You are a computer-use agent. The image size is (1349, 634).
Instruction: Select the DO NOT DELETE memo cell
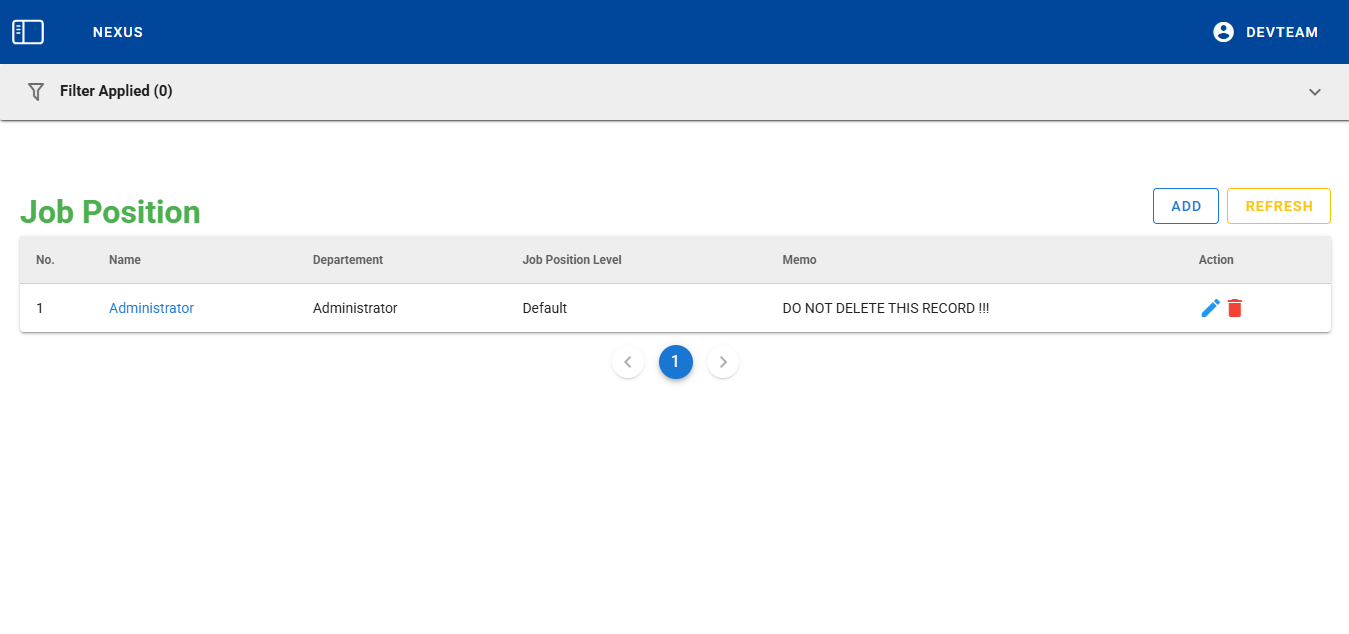click(885, 308)
